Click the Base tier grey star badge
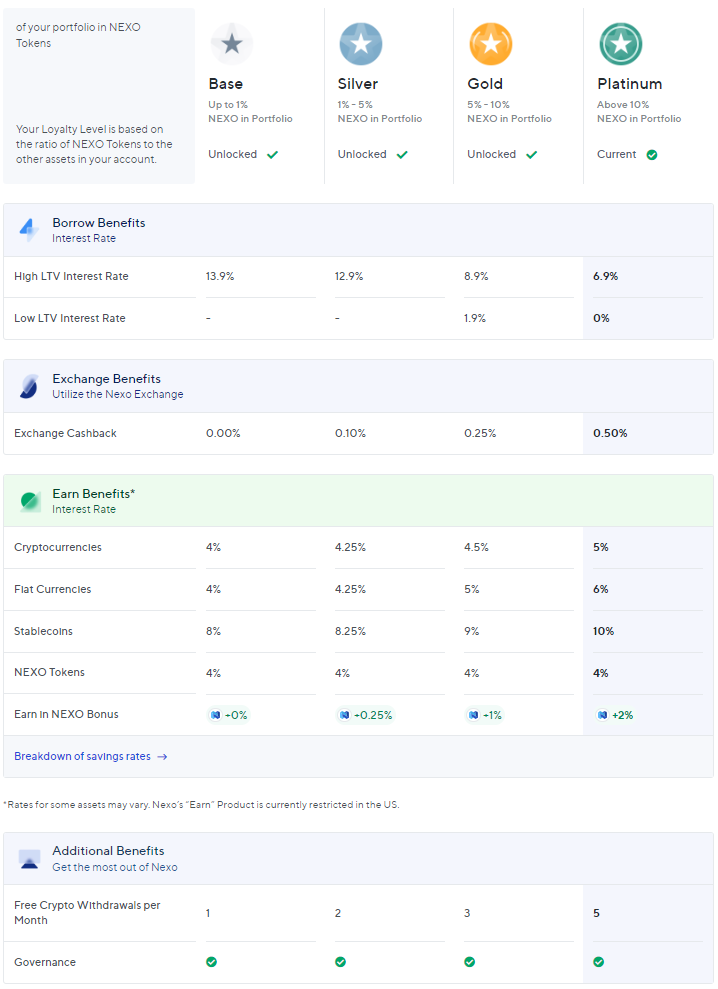The width and height of the screenshot is (718, 989). pos(232,44)
